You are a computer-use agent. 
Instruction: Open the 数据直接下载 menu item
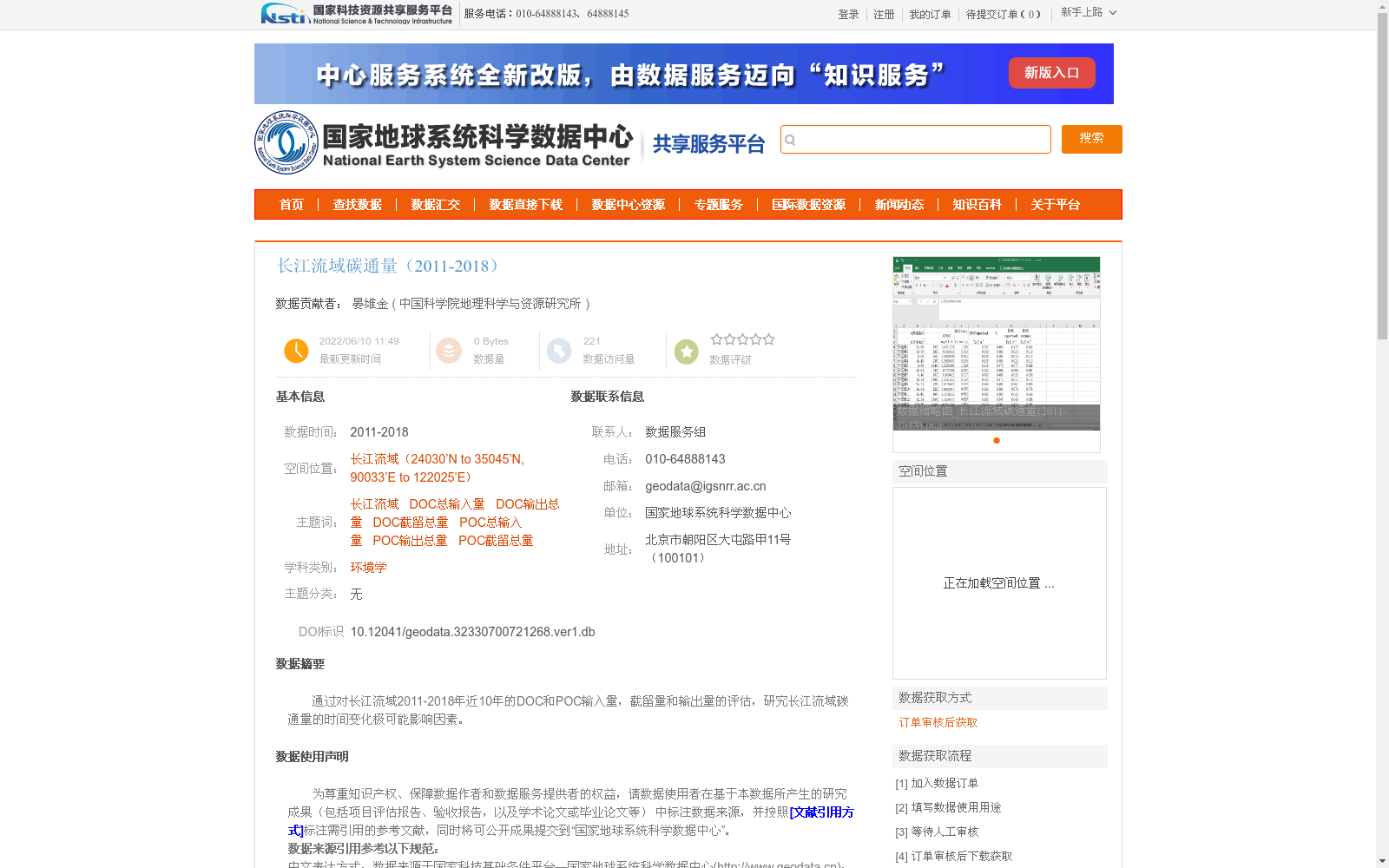pos(526,205)
